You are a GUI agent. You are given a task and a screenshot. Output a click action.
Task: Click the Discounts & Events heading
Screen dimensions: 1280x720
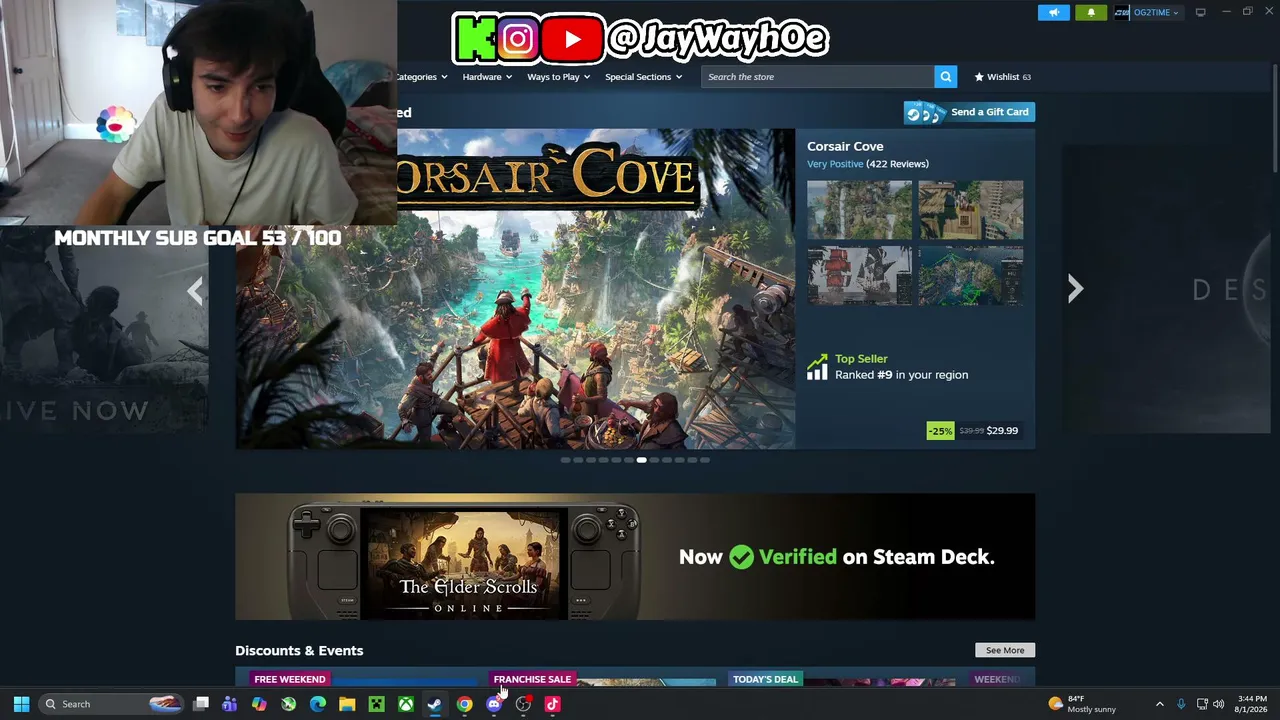[299, 651]
